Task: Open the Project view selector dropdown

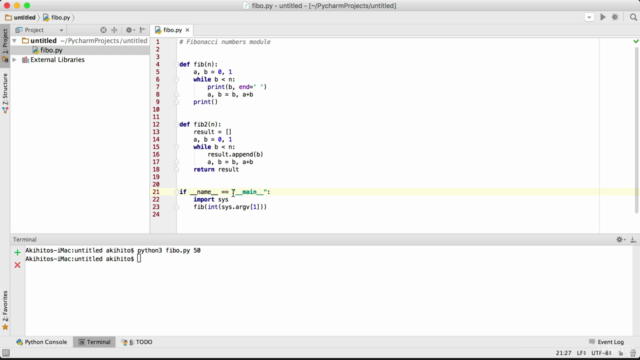Action: (x=61, y=30)
